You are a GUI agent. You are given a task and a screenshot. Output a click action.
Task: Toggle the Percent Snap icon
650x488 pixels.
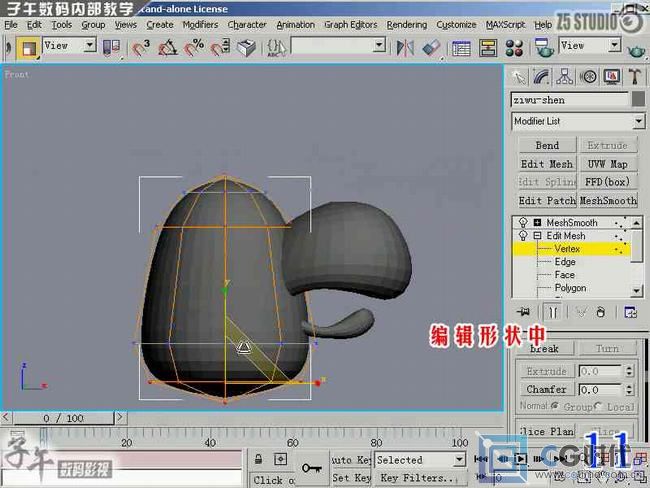click(194, 47)
